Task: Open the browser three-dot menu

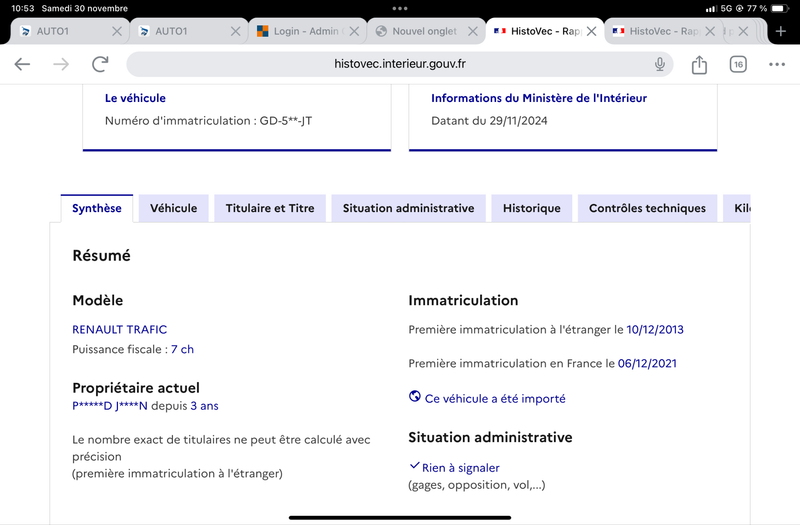Action: (x=777, y=64)
